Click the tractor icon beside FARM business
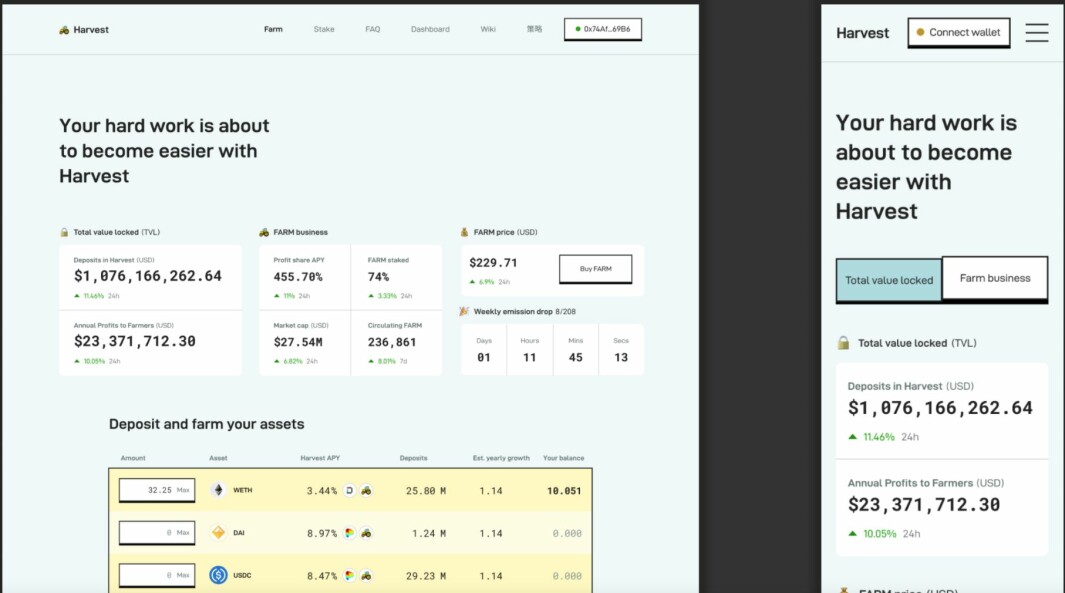1065x593 pixels. click(x=264, y=232)
